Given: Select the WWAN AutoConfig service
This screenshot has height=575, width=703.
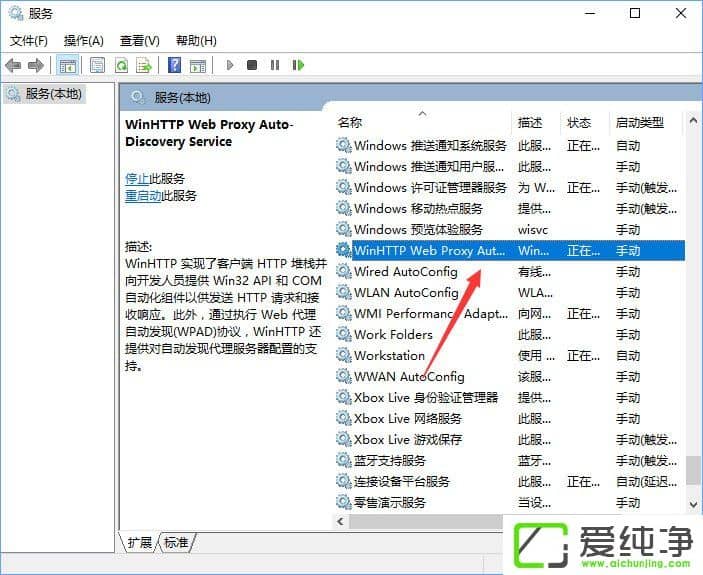Looking at the screenshot, I should click(510, 377).
